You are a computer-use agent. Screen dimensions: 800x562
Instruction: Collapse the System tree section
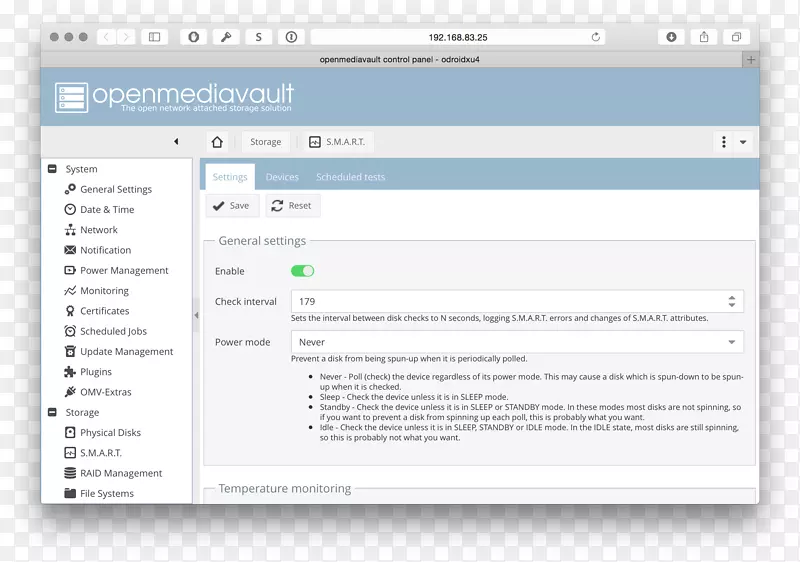52,169
